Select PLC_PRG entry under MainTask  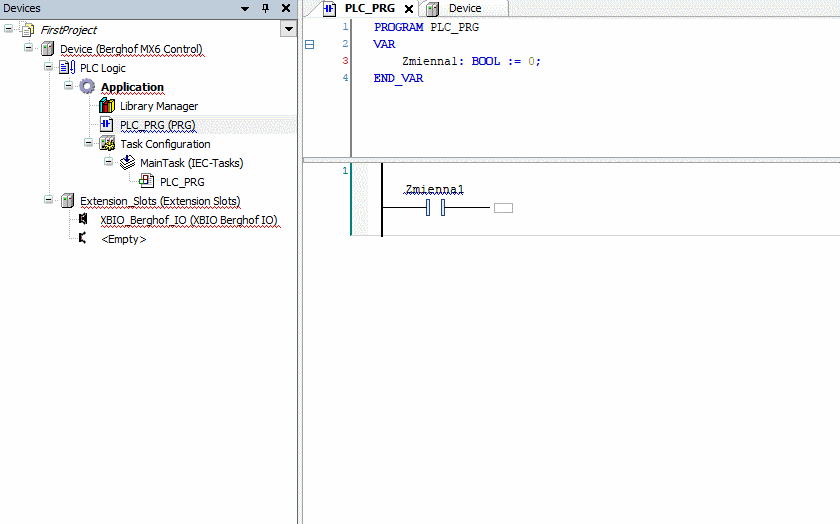click(182, 182)
